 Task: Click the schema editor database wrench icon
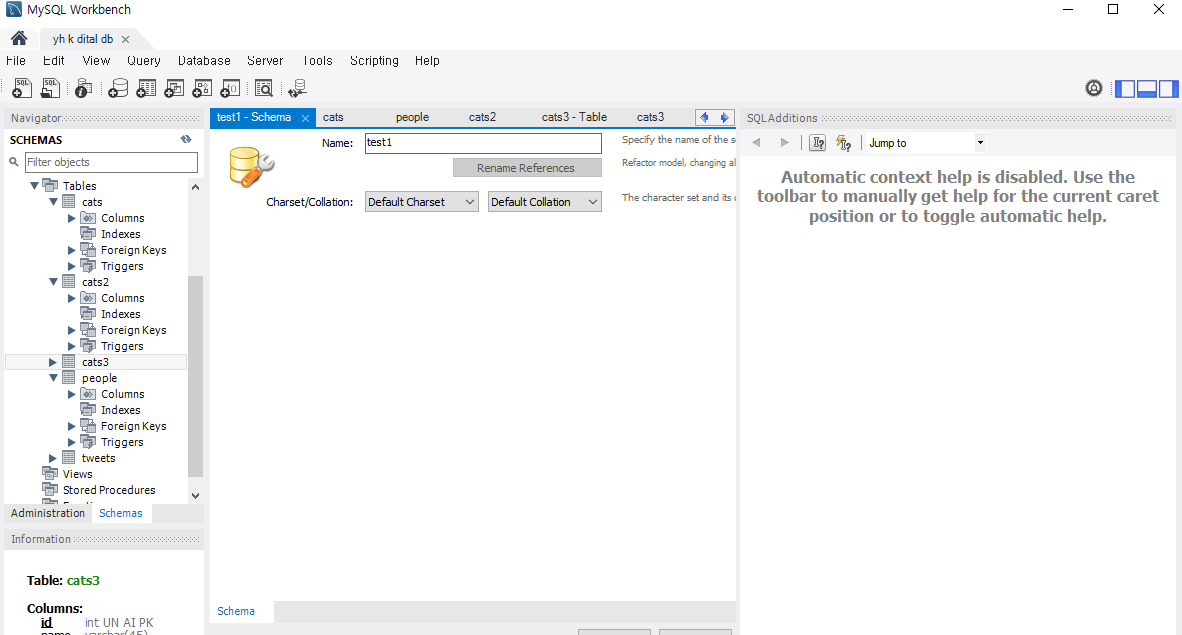click(251, 167)
